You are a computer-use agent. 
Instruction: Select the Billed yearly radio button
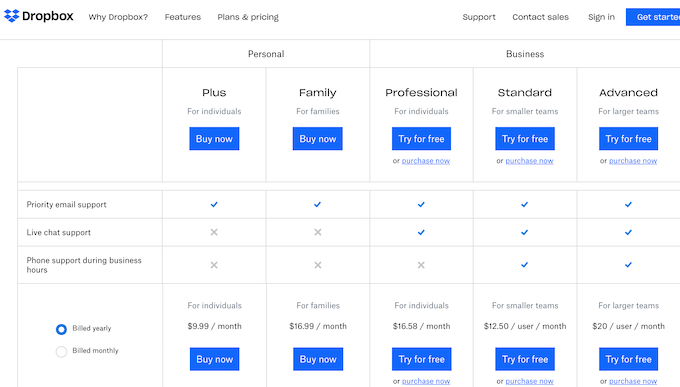tap(61, 329)
